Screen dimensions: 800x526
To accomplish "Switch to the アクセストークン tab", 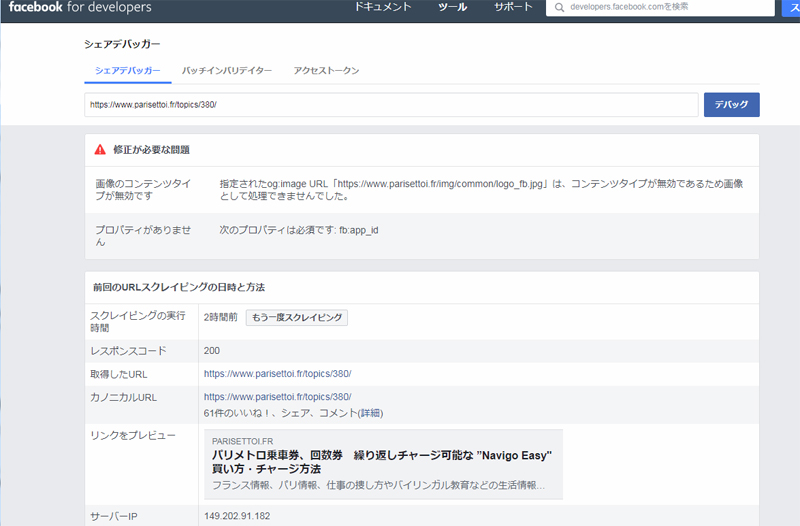I will [326, 70].
